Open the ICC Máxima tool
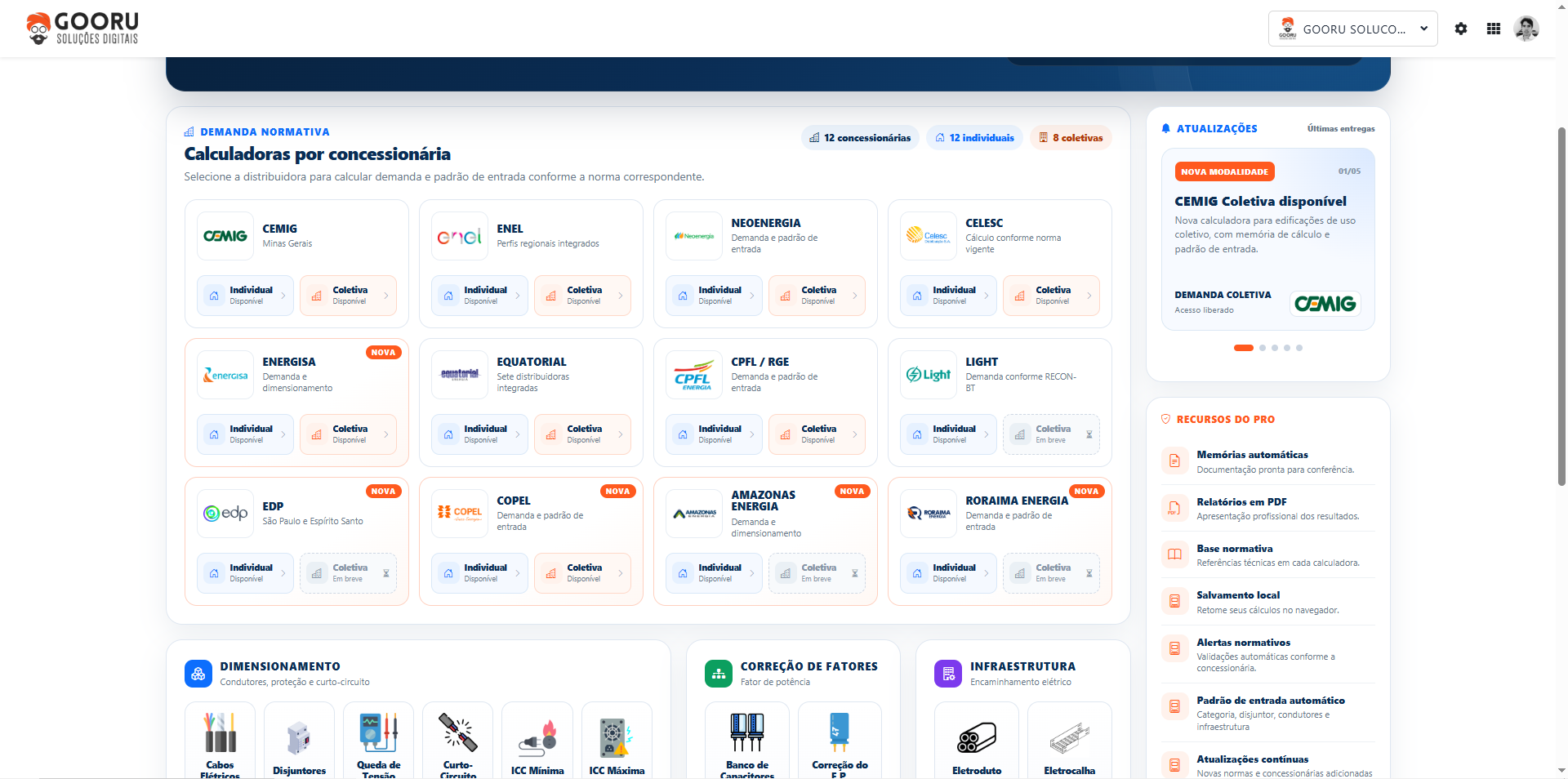Screen dimensions: 1568x779 coord(617,741)
